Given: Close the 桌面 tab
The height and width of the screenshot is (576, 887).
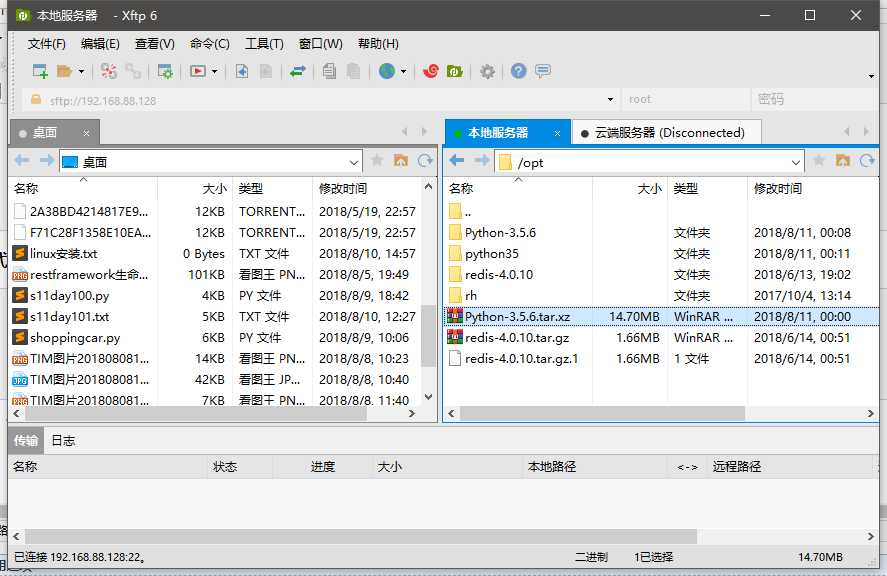Looking at the screenshot, I should [x=87, y=134].
